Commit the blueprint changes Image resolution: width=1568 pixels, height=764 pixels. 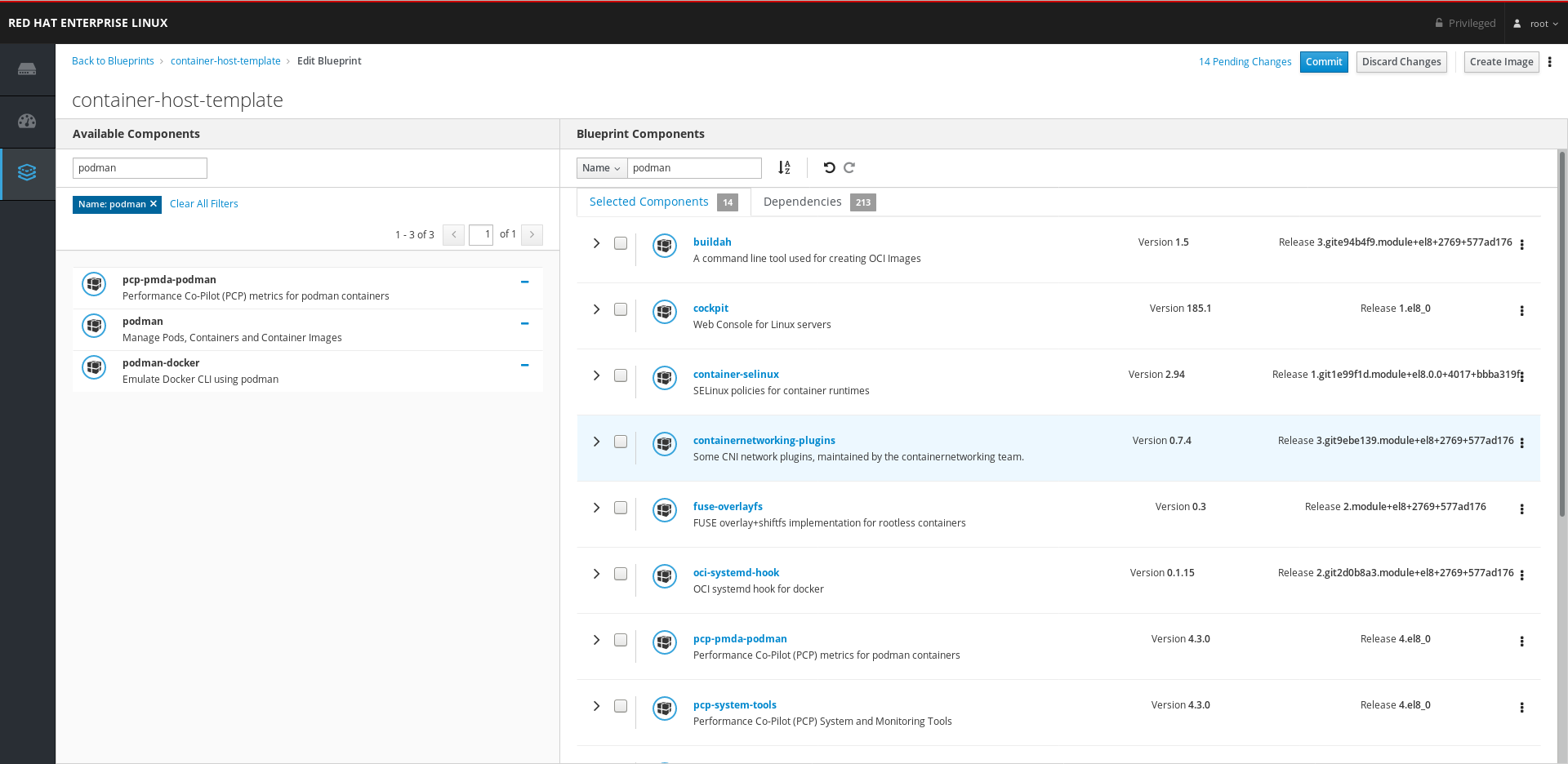point(1324,62)
